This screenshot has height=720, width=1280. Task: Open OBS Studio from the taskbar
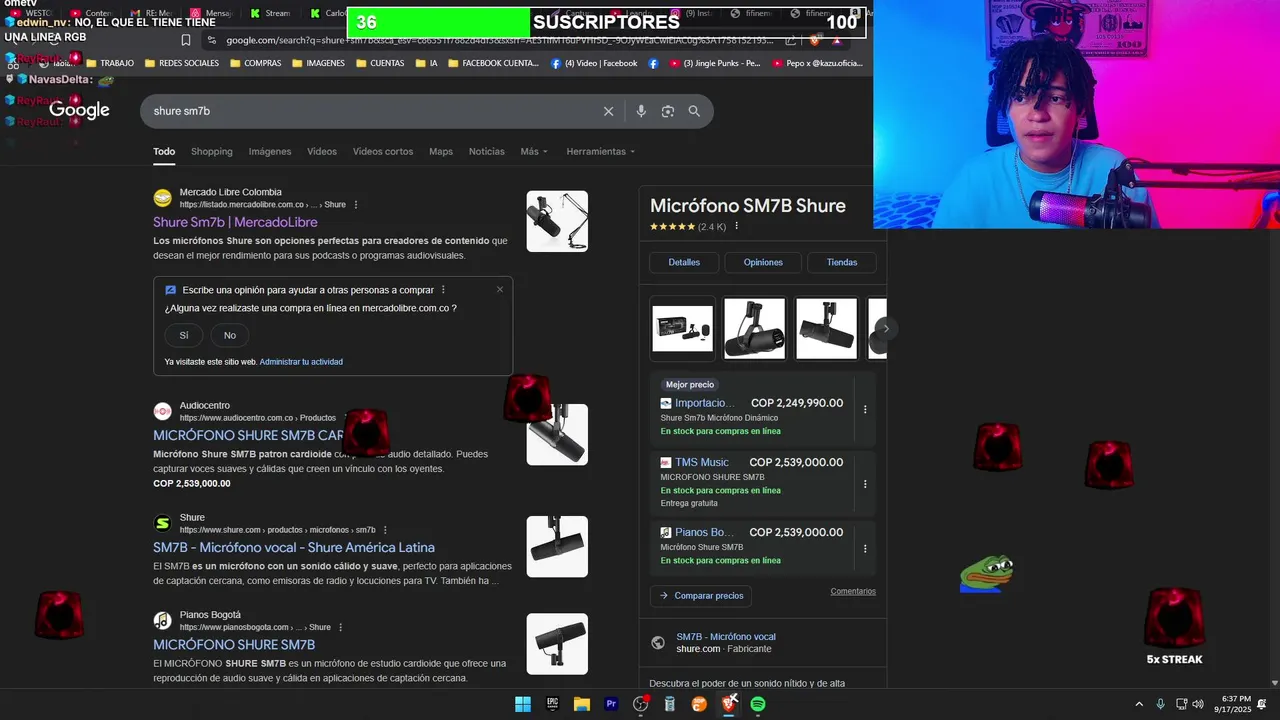[641, 704]
